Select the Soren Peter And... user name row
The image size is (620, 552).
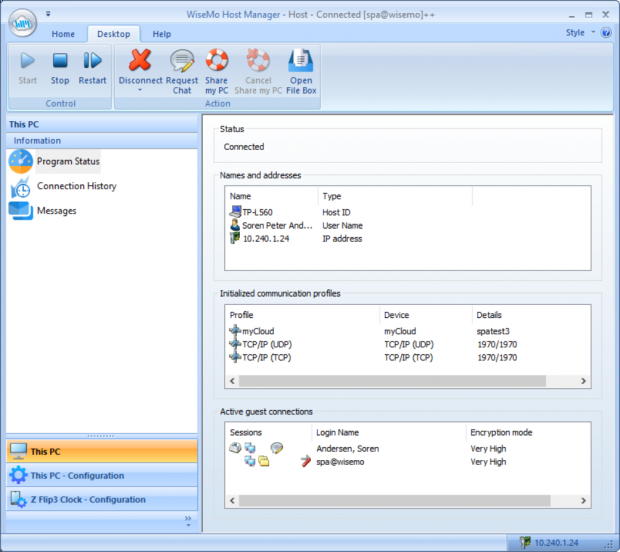point(296,225)
